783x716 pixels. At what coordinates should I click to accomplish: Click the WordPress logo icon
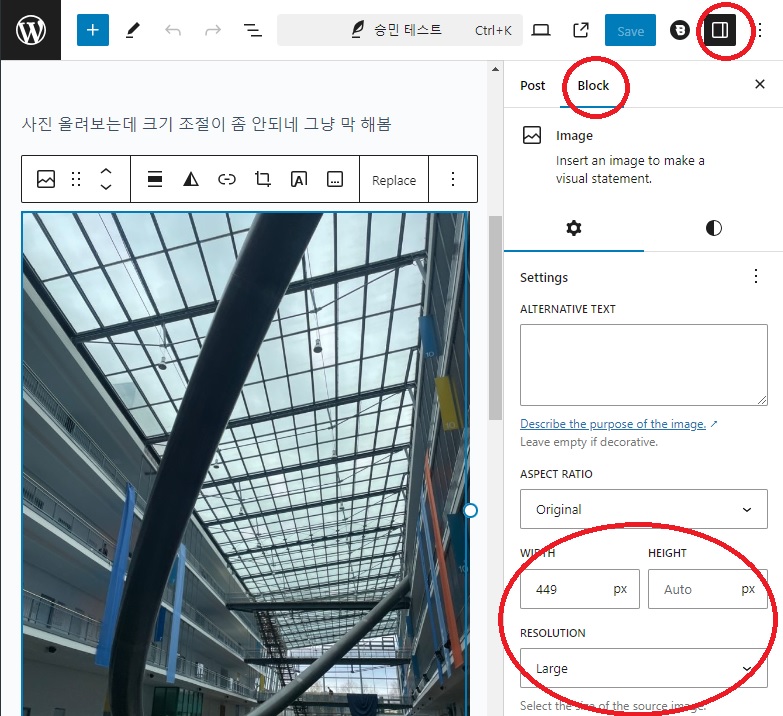[x=30, y=30]
